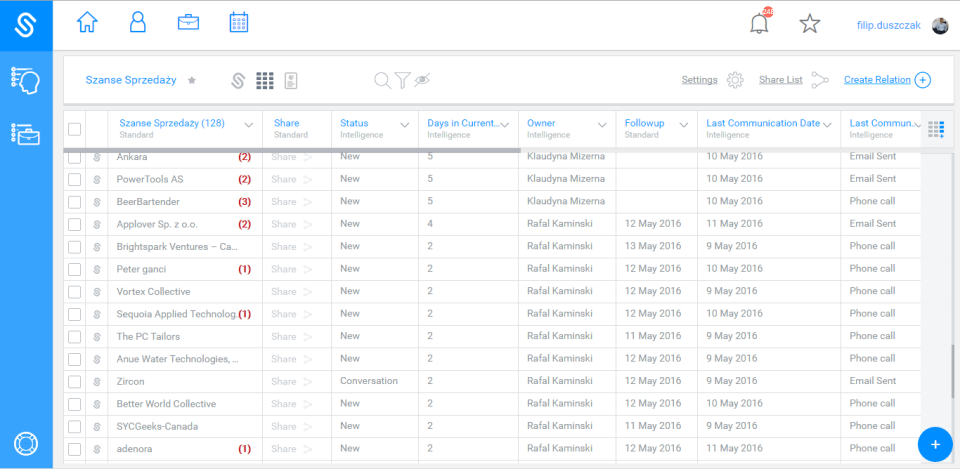Check the select-all checkbox in header

(75, 129)
